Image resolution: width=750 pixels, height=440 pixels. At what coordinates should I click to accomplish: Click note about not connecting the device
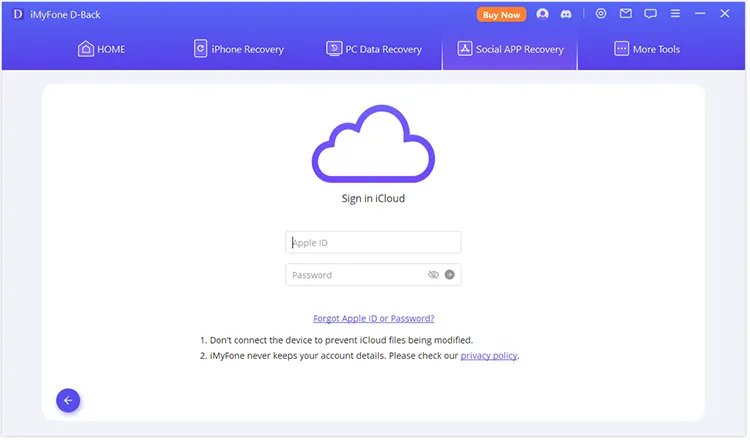[336, 340]
